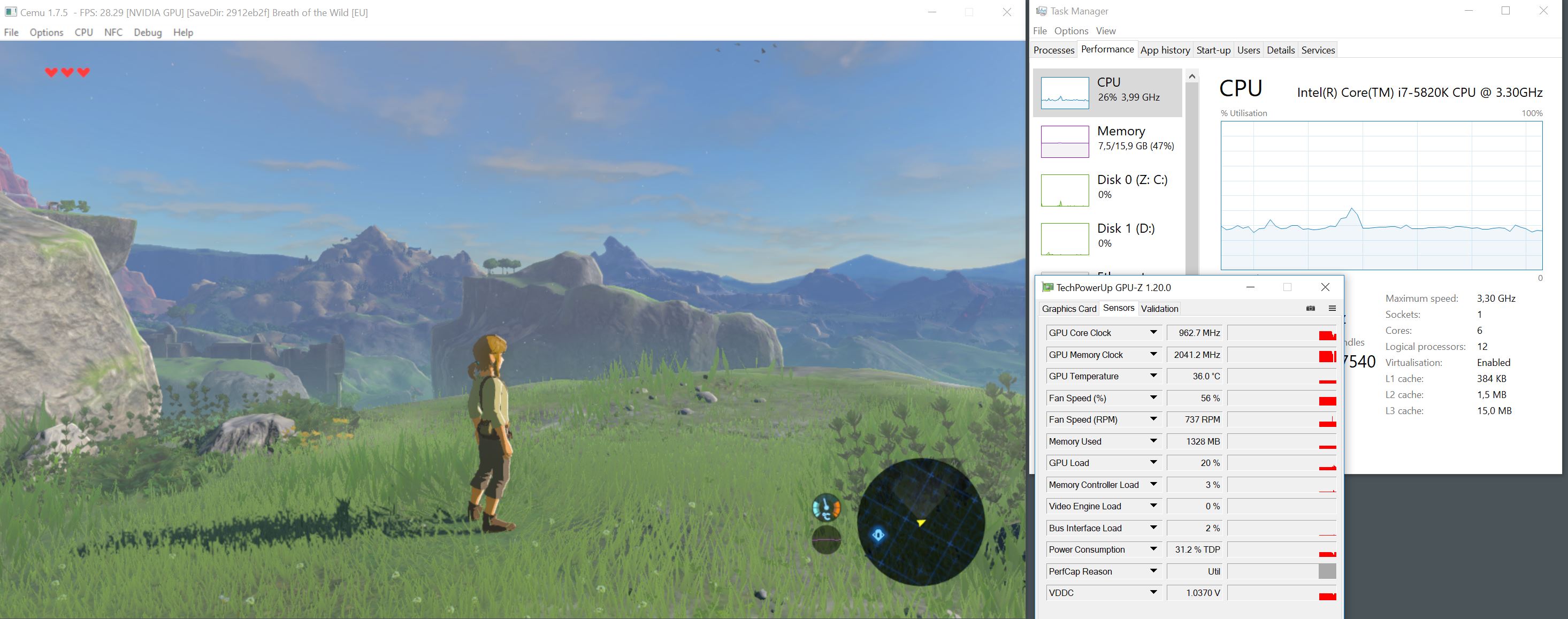Click the GPU-Z title bar app icon

[1047, 287]
